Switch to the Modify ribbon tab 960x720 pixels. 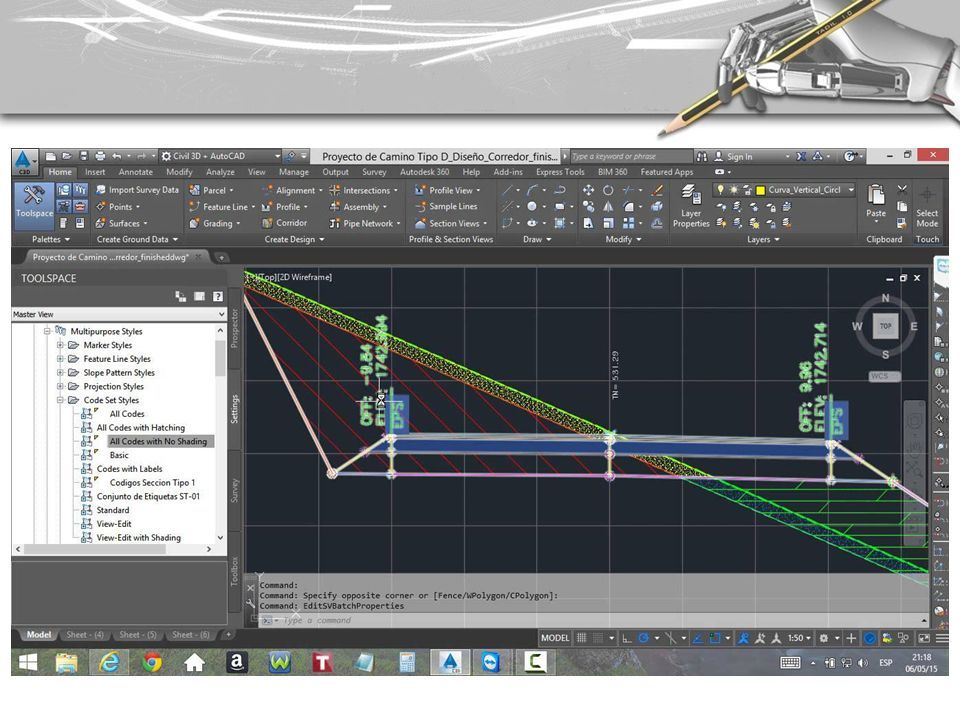tap(179, 172)
